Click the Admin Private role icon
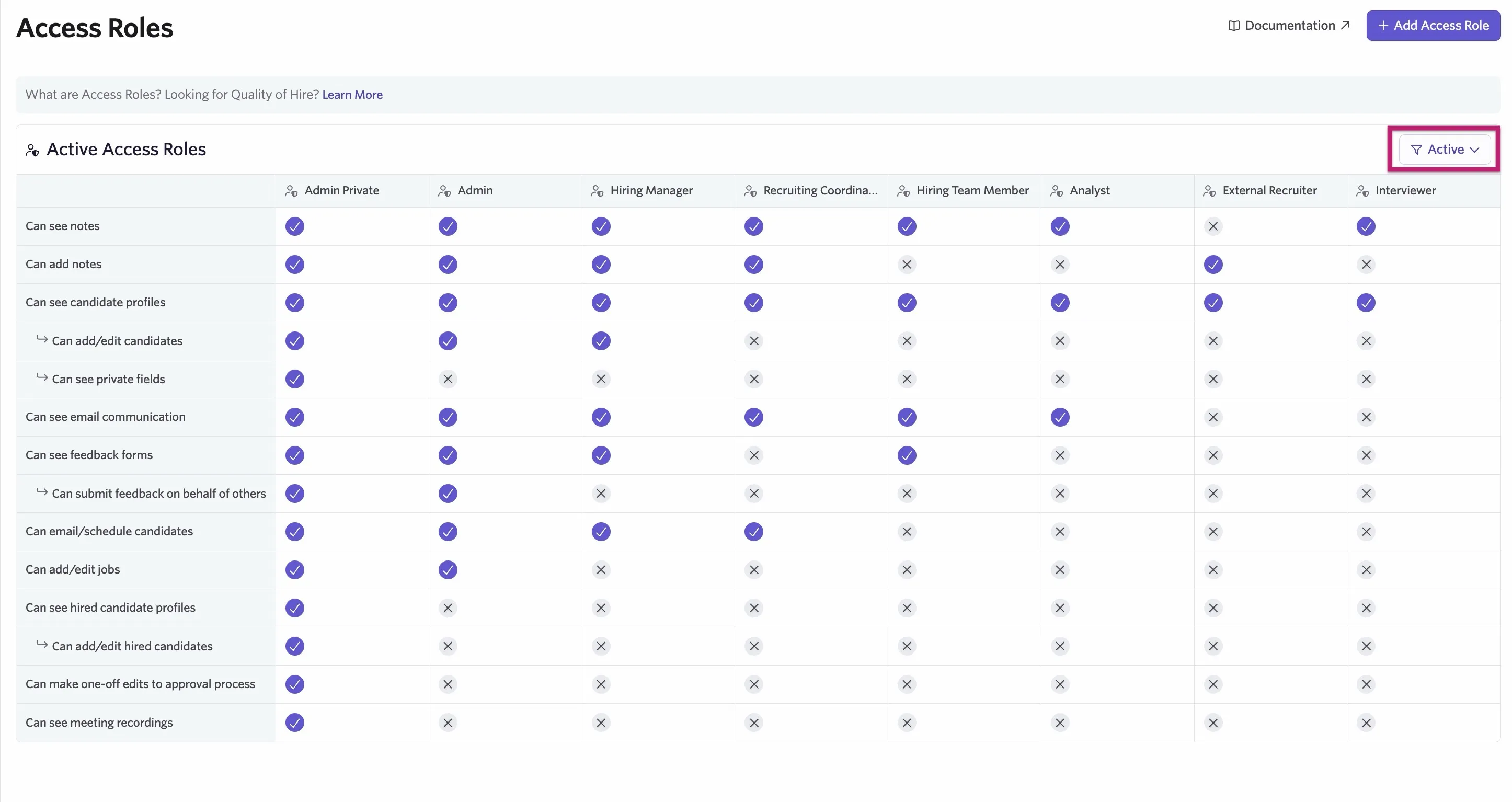 pos(291,191)
